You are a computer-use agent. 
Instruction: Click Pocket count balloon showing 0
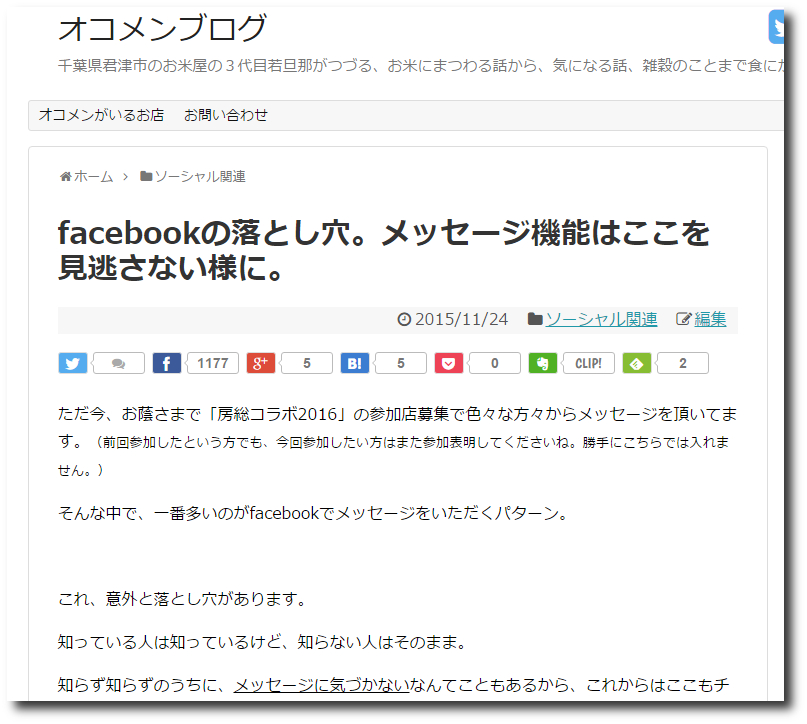click(x=495, y=363)
